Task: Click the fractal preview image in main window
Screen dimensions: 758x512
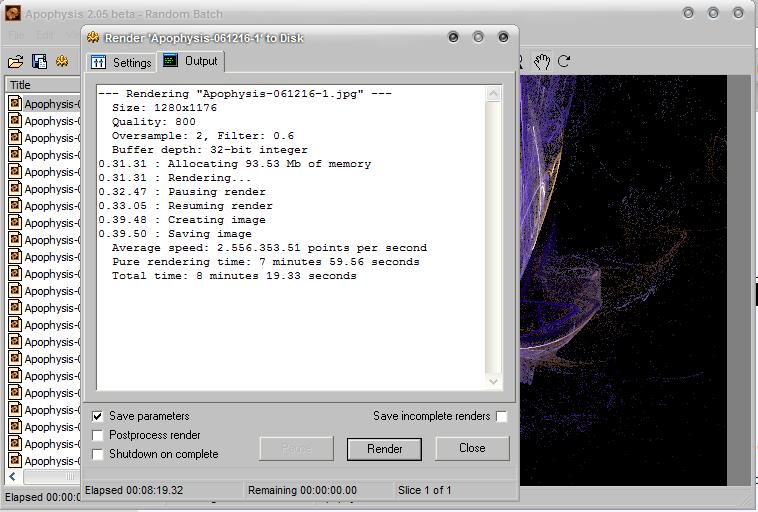Action: click(x=624, y=280)
